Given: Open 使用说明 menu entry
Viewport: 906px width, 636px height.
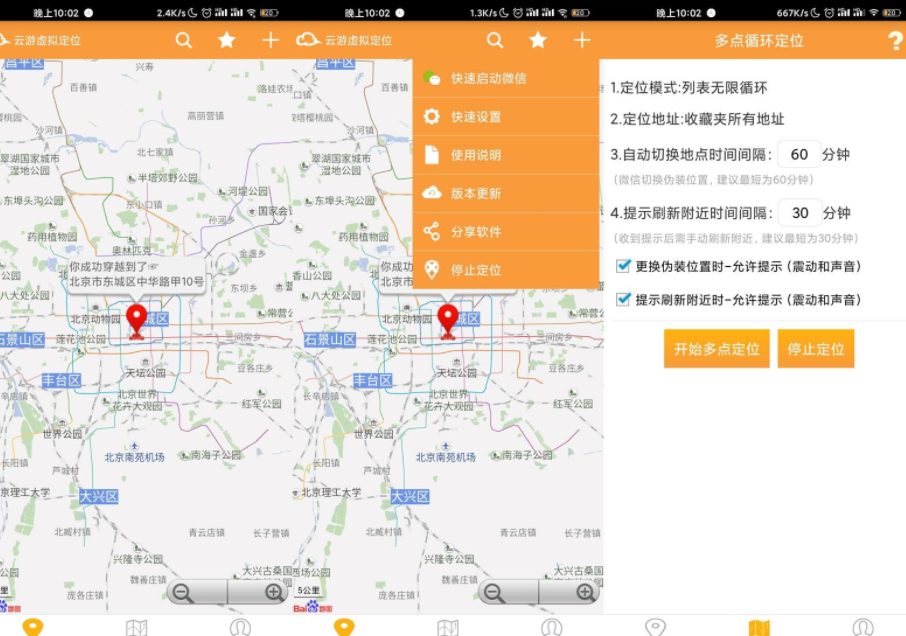Looking at the screenshot, I should 506,155.
